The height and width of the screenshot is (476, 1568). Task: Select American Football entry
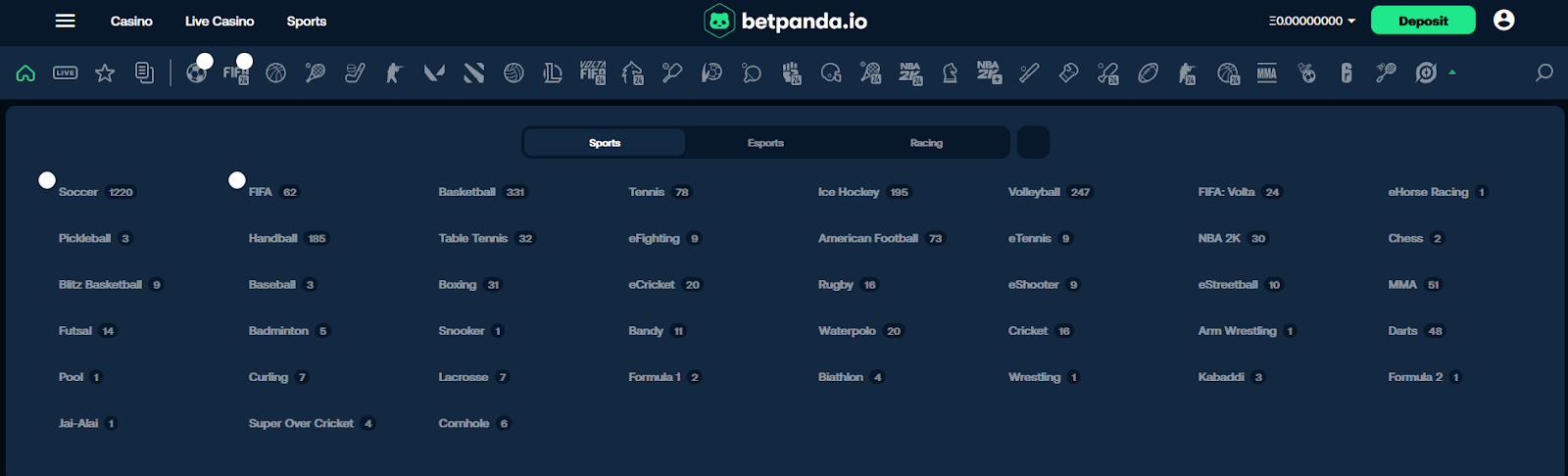click(881, 238)
